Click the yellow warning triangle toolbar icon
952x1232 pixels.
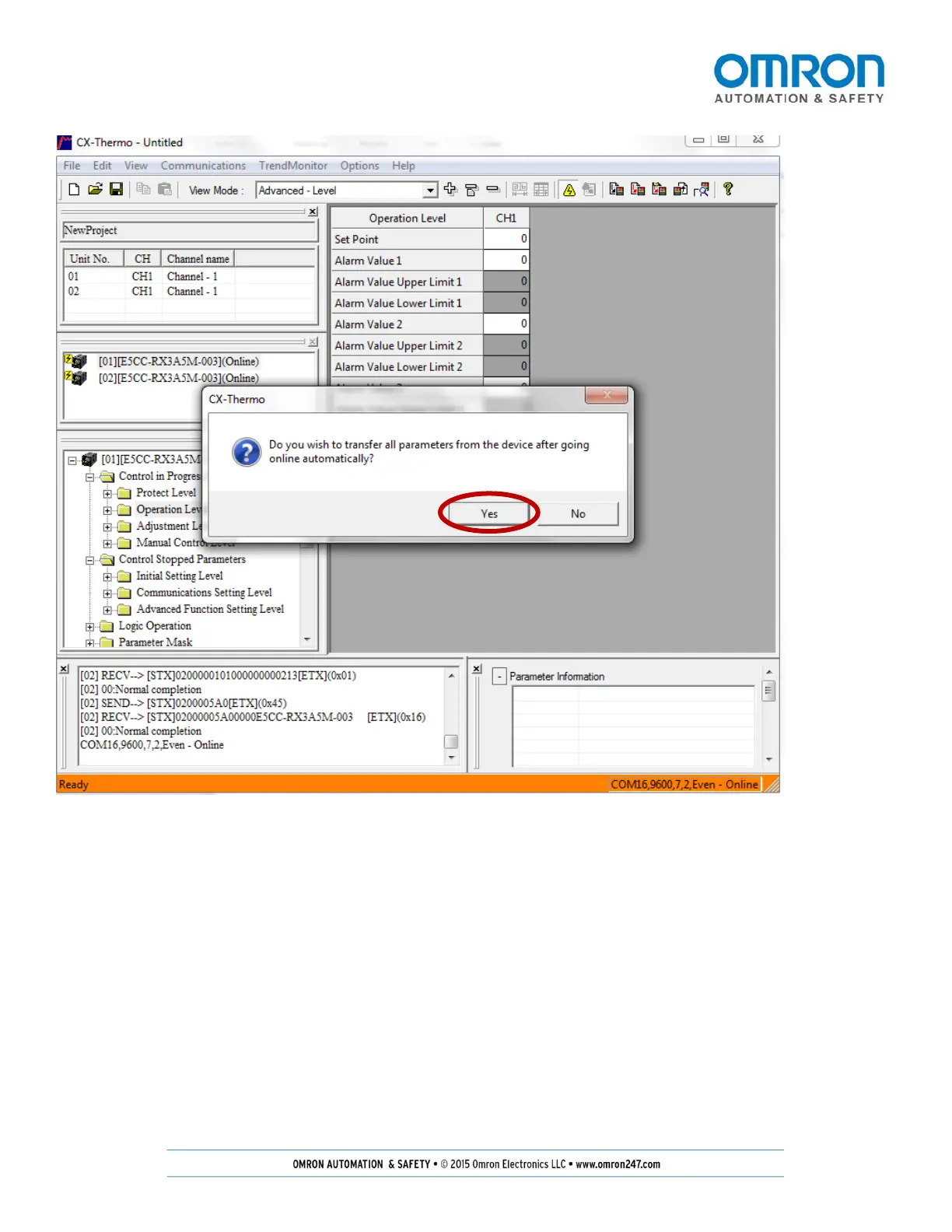click(569, 190)
